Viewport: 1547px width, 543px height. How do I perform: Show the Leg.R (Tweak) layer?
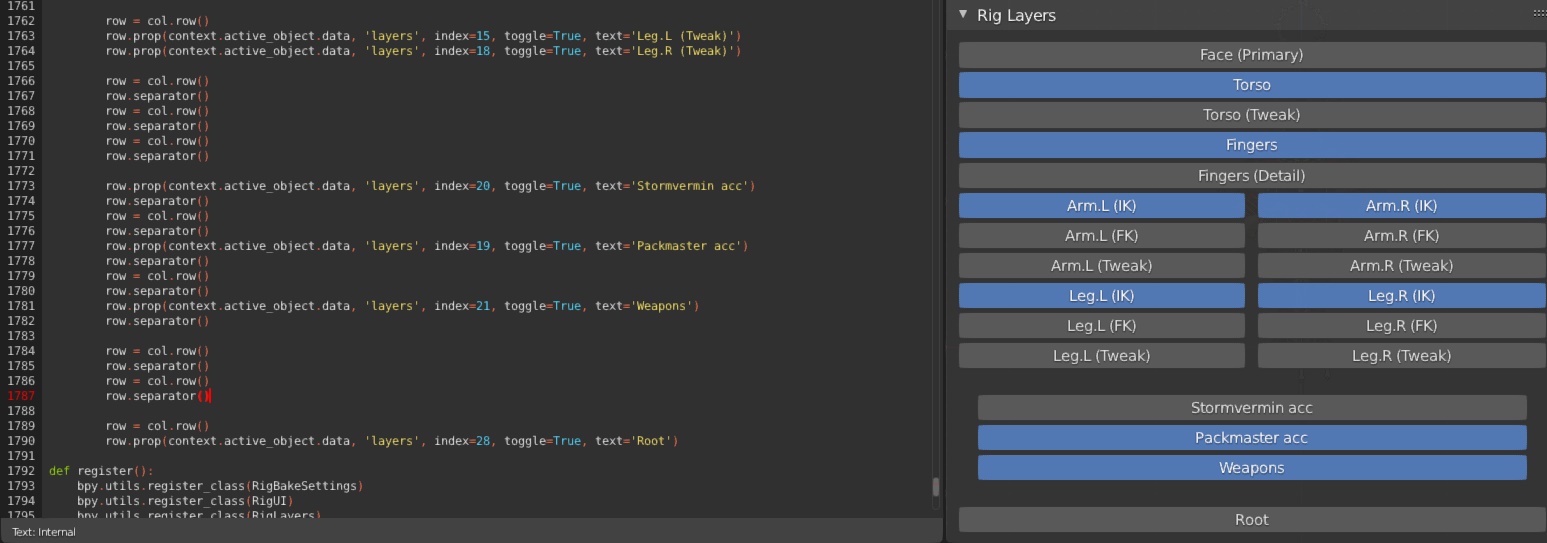pyautogui.click(x=1401, y=356)
